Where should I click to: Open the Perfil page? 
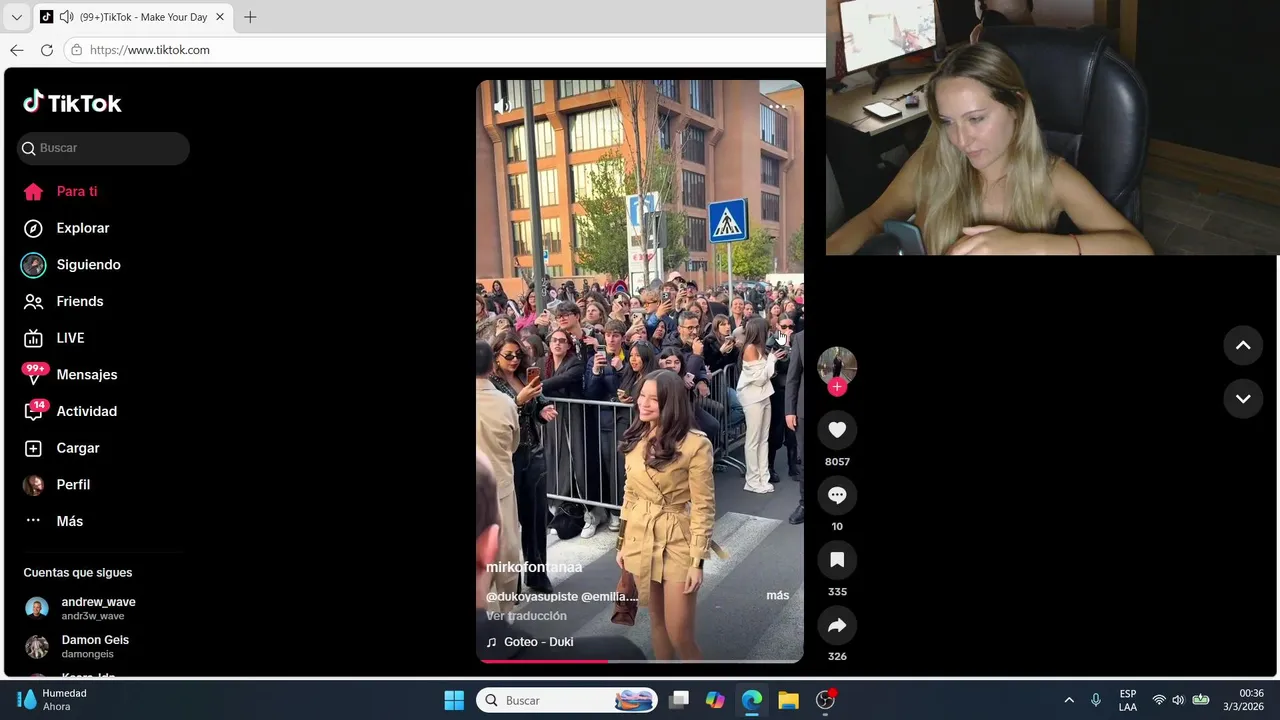pyautogui.click(x=57, y=485)
